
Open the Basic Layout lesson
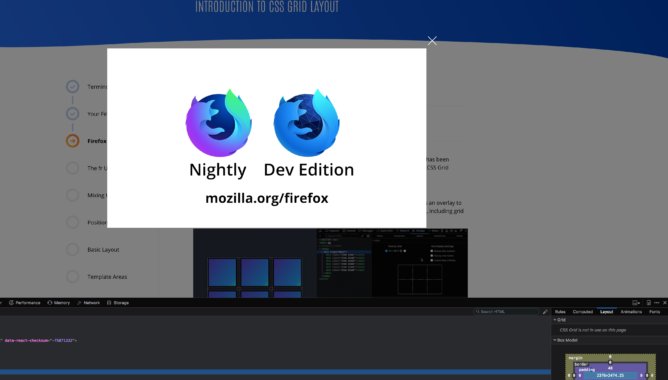[103, 250]
